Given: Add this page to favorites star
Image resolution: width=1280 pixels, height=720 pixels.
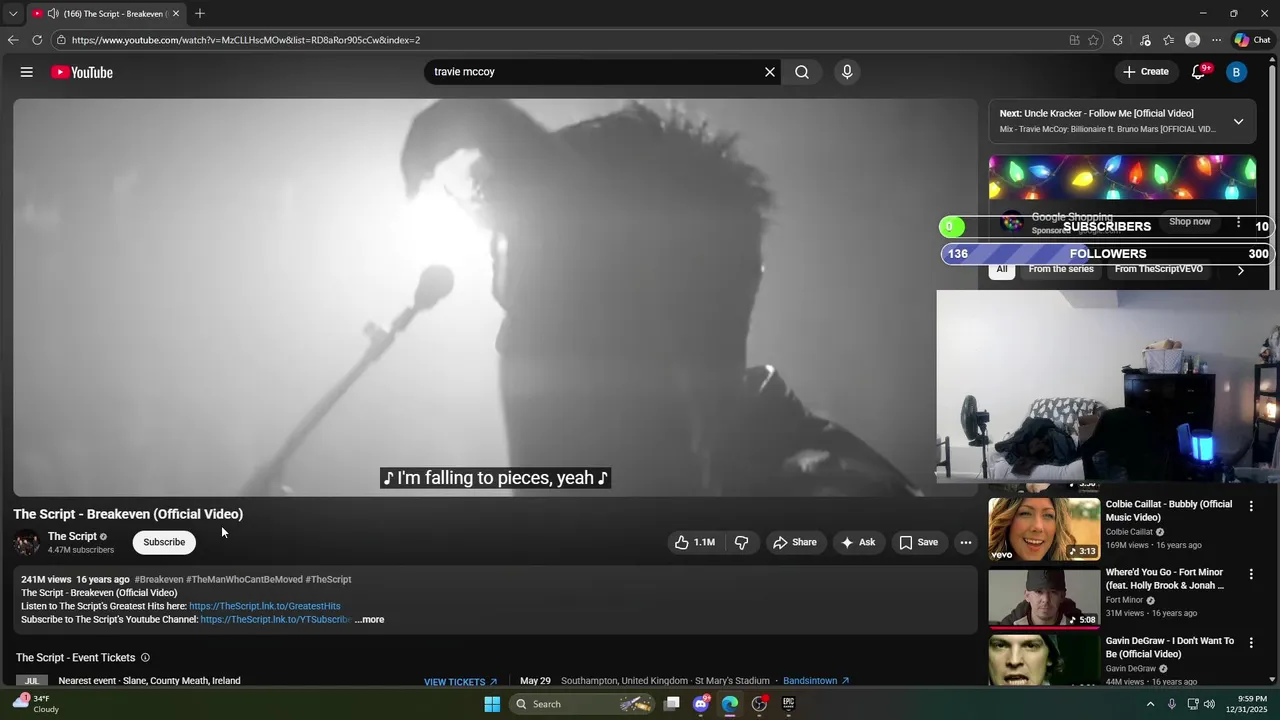Looking at the screenshot, I should tap(1093, 40).
